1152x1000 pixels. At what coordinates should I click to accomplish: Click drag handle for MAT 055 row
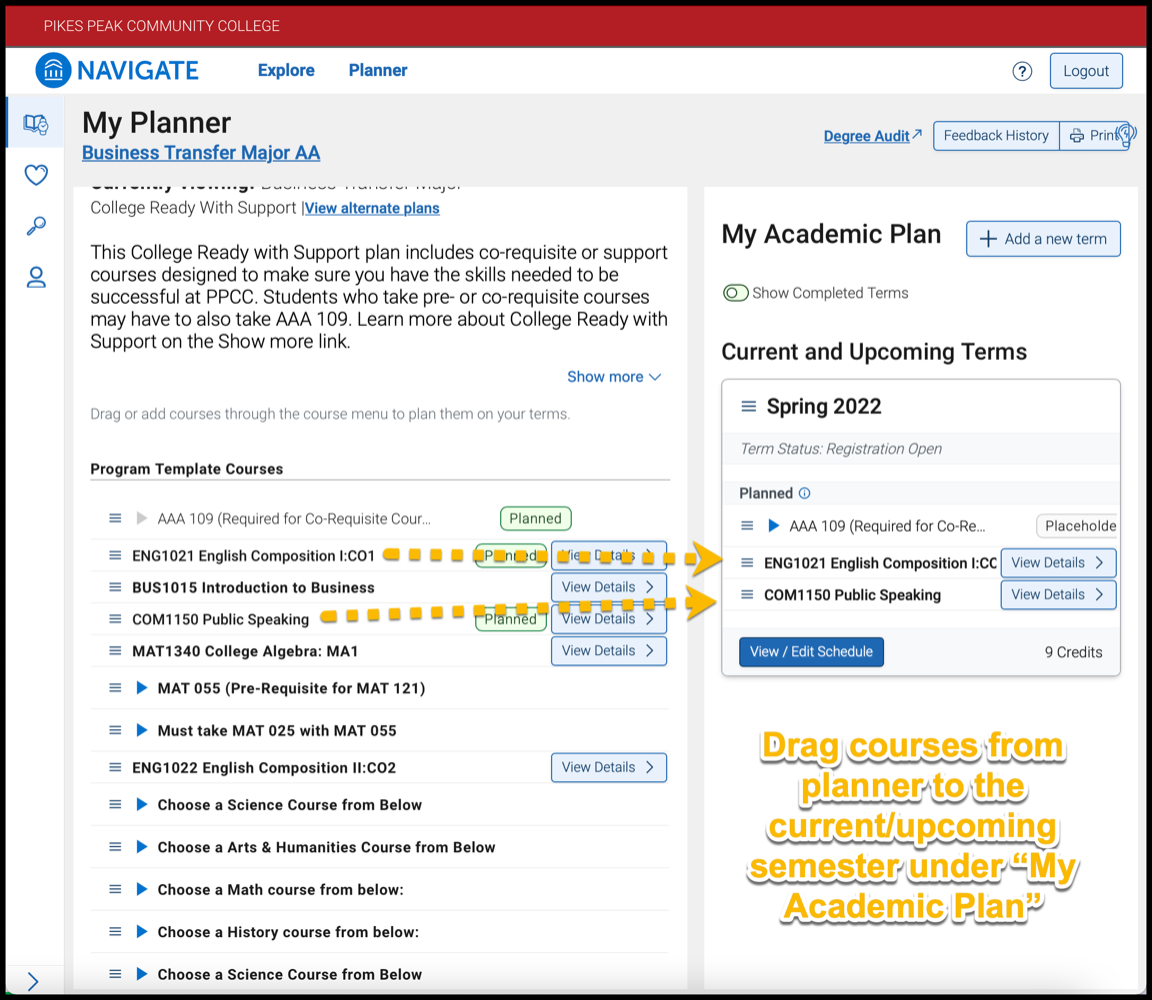click(x=115, y=688)
